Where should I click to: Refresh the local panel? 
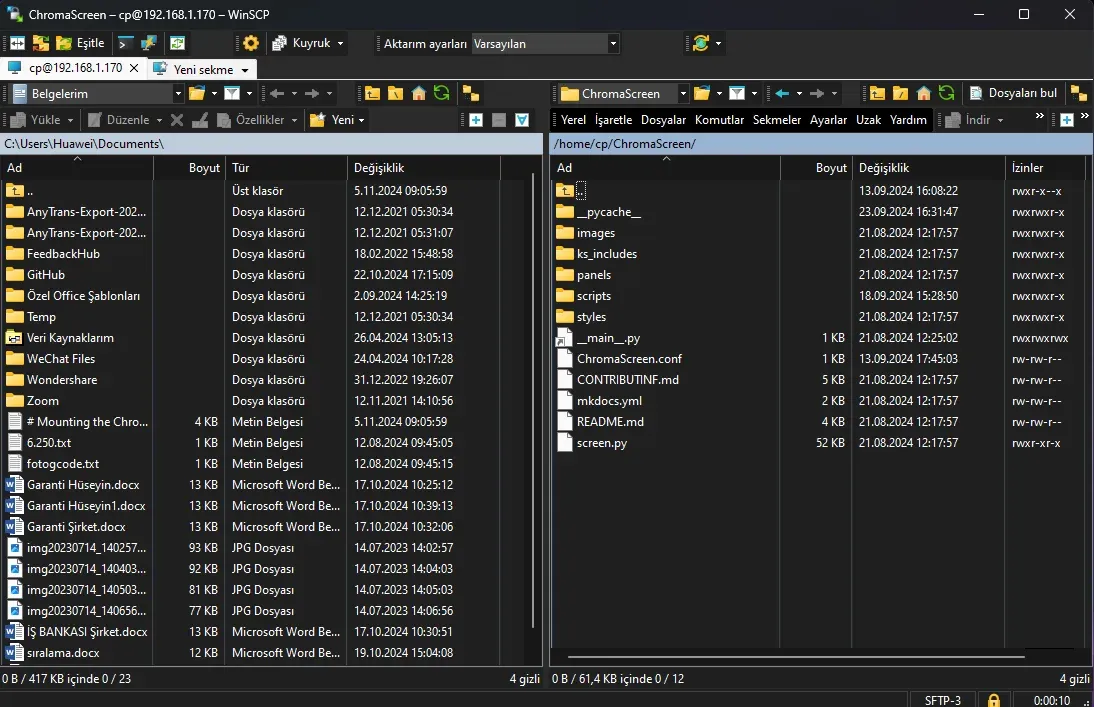click(442, 94)
